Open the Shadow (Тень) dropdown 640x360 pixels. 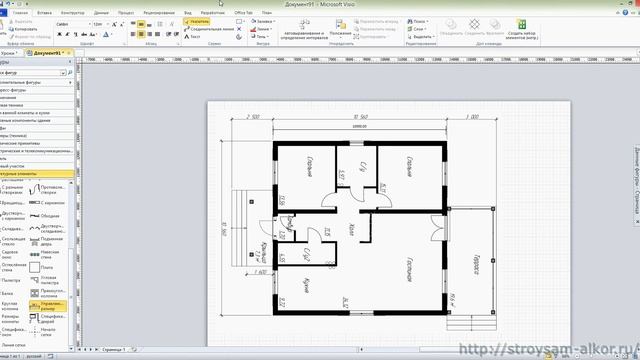(259, 37)
